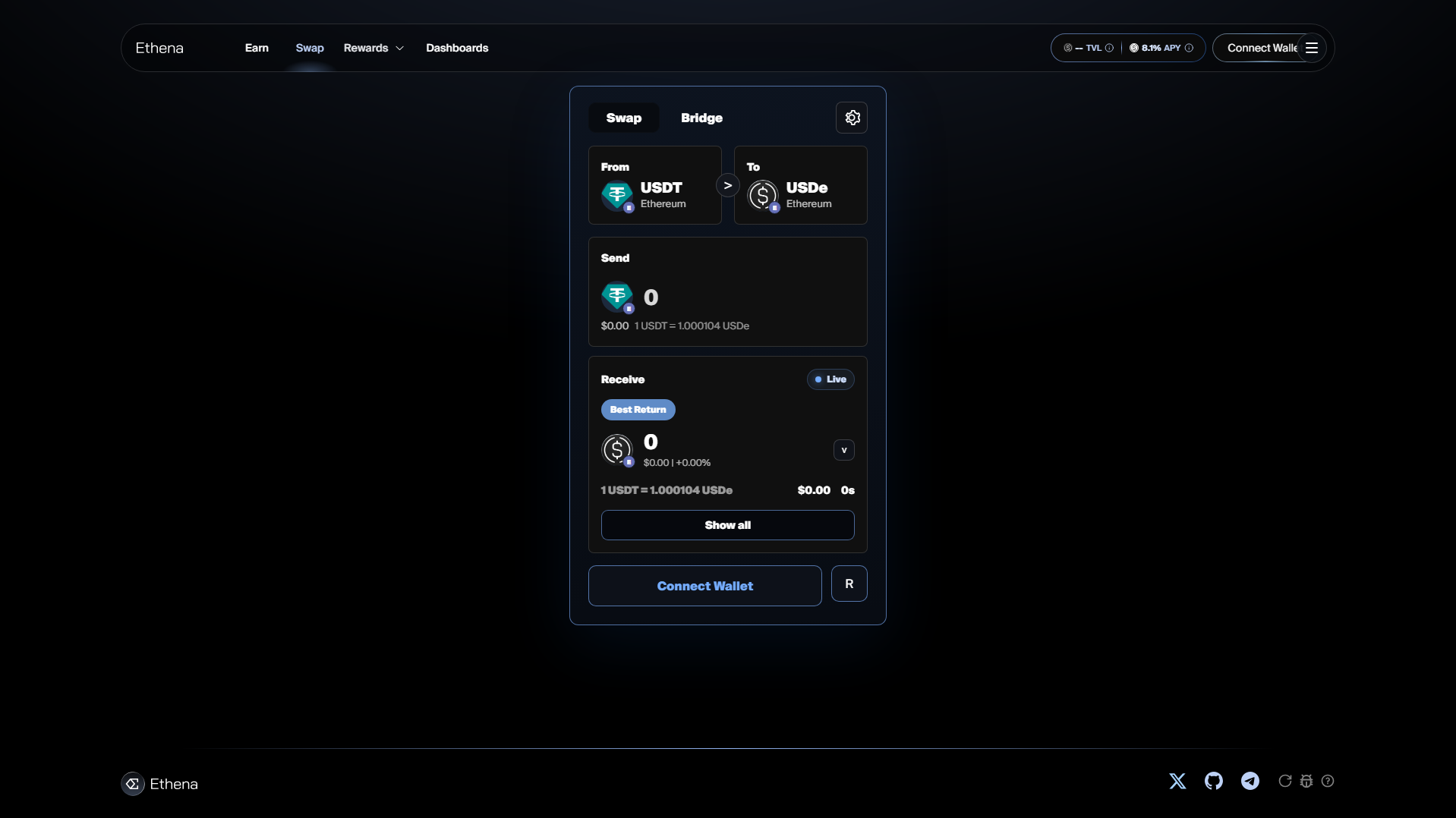
Task: Click the help question mark icon in footer
Action: (x=1328, y=781)
